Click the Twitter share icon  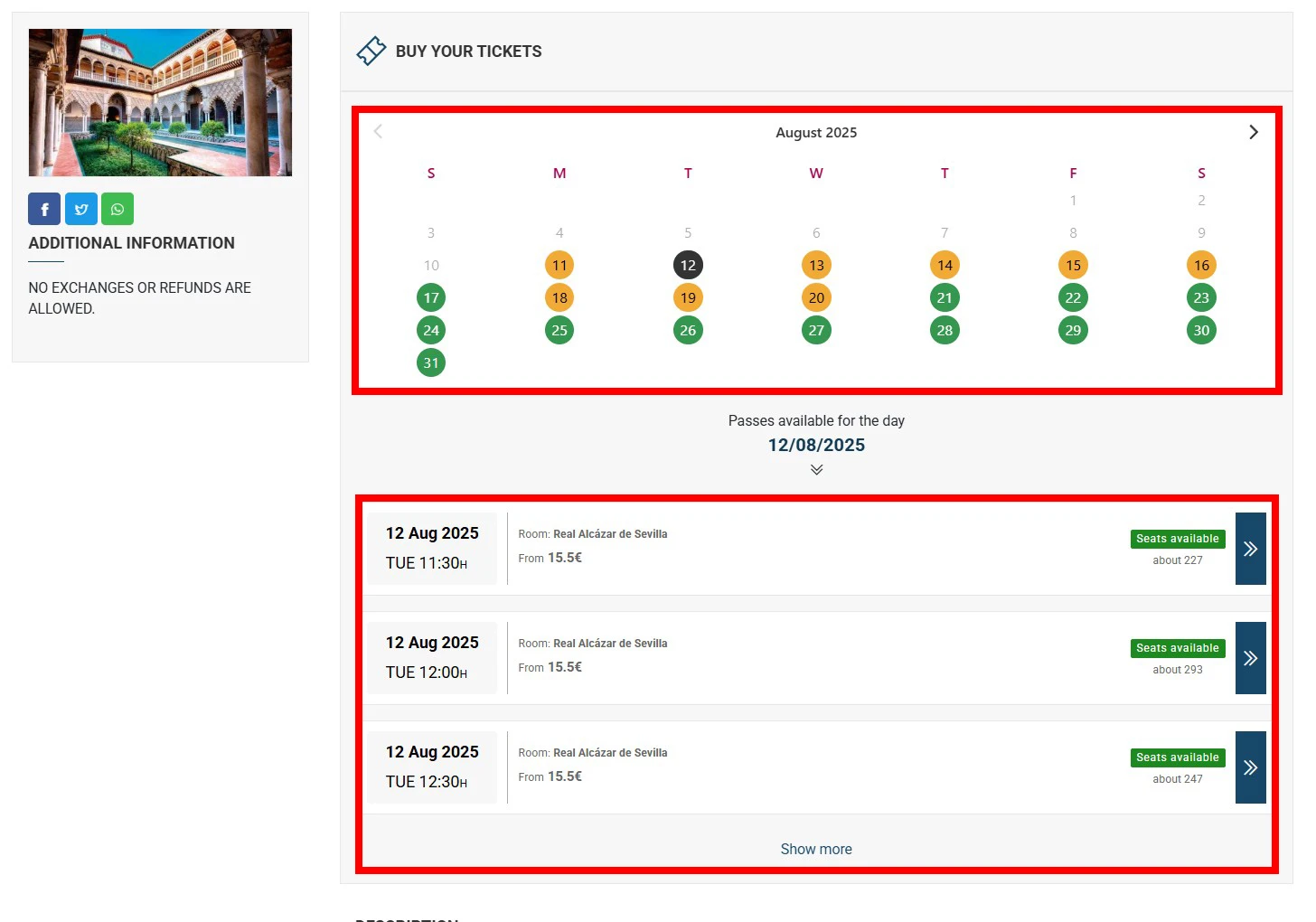tap(81, 209)
